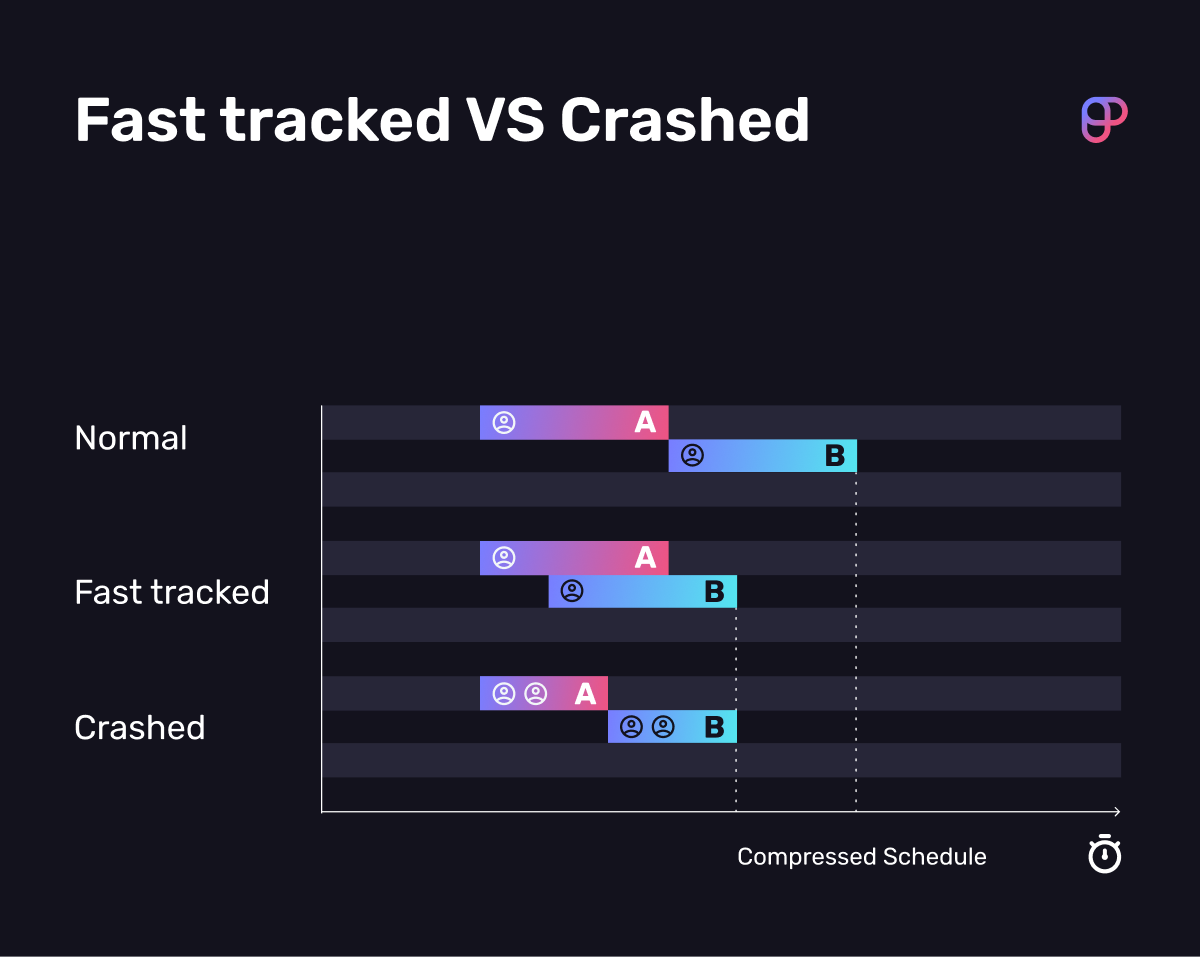Click the pink-purple logo in top right
Image resolution: width=1201 pixels, height=963 pixels.
(x=1104, y=120)
